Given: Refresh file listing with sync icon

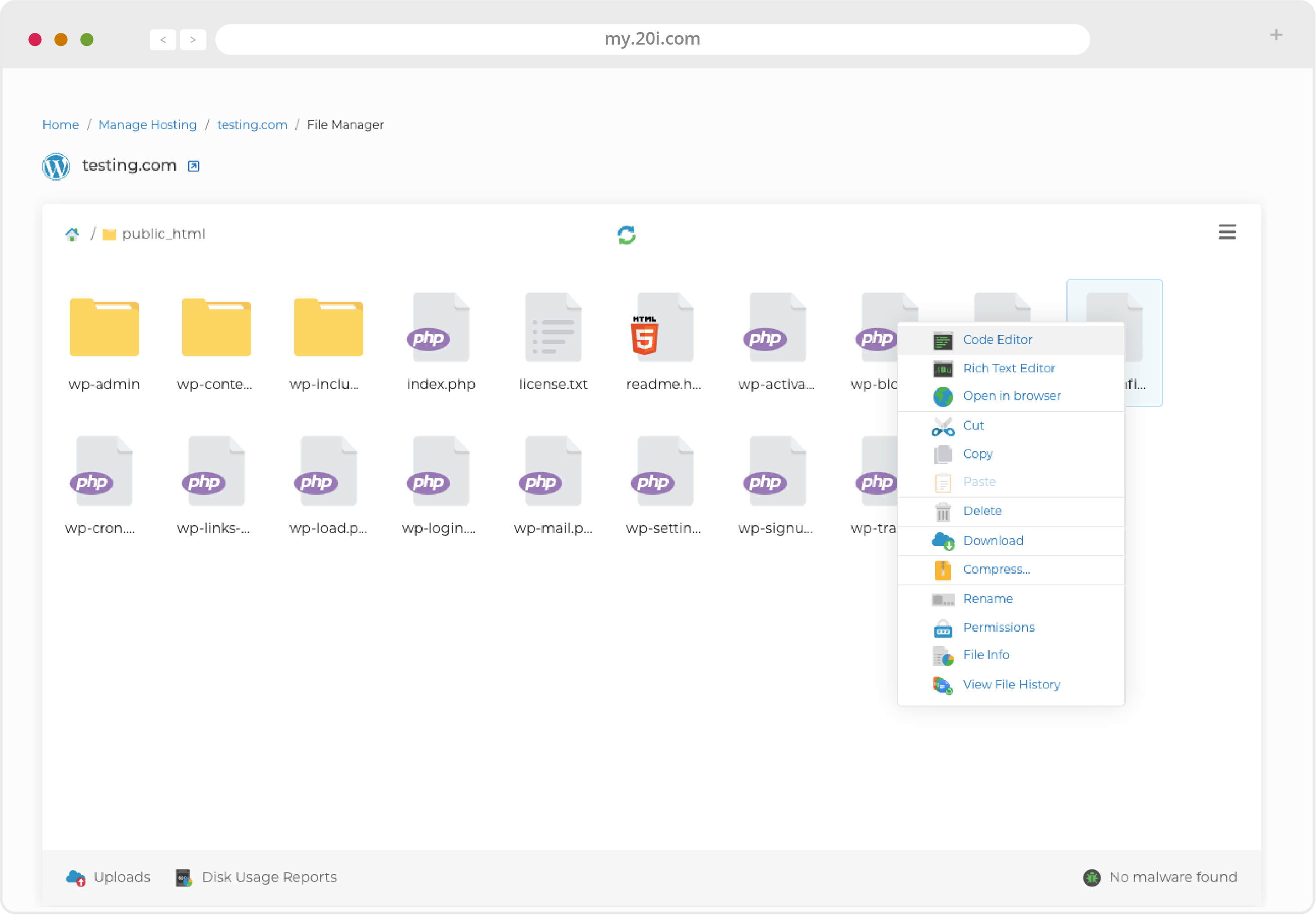Looking at the screenshot, I should [626, 234].
